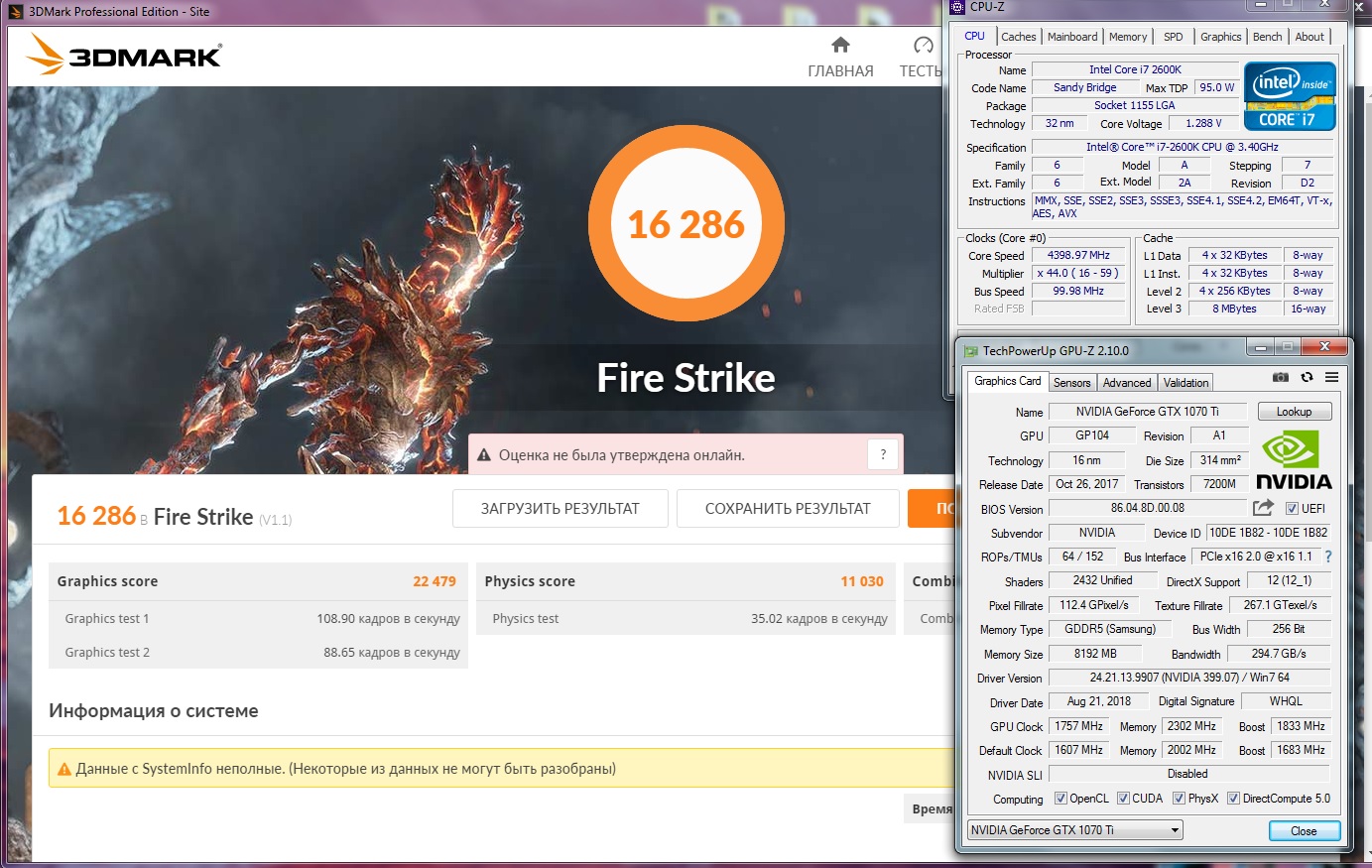Open the question mark help on the validation notice

coord(883,454)
